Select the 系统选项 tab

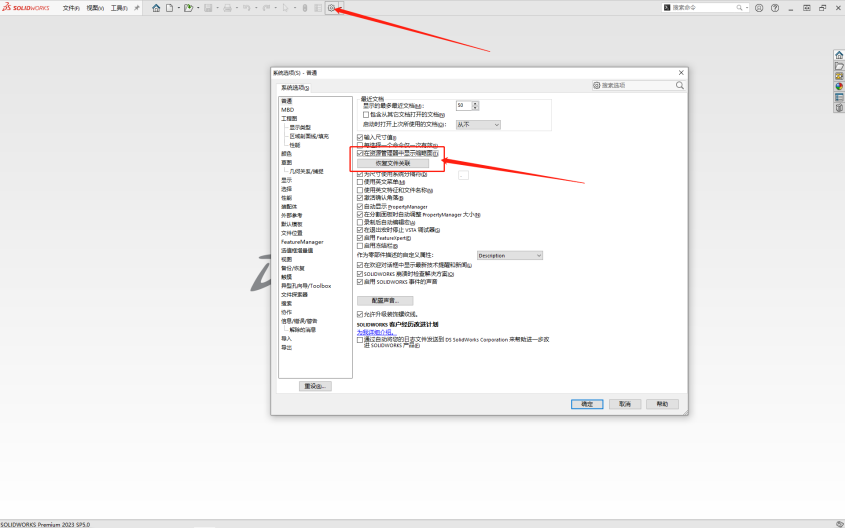(x=294, y=87)
